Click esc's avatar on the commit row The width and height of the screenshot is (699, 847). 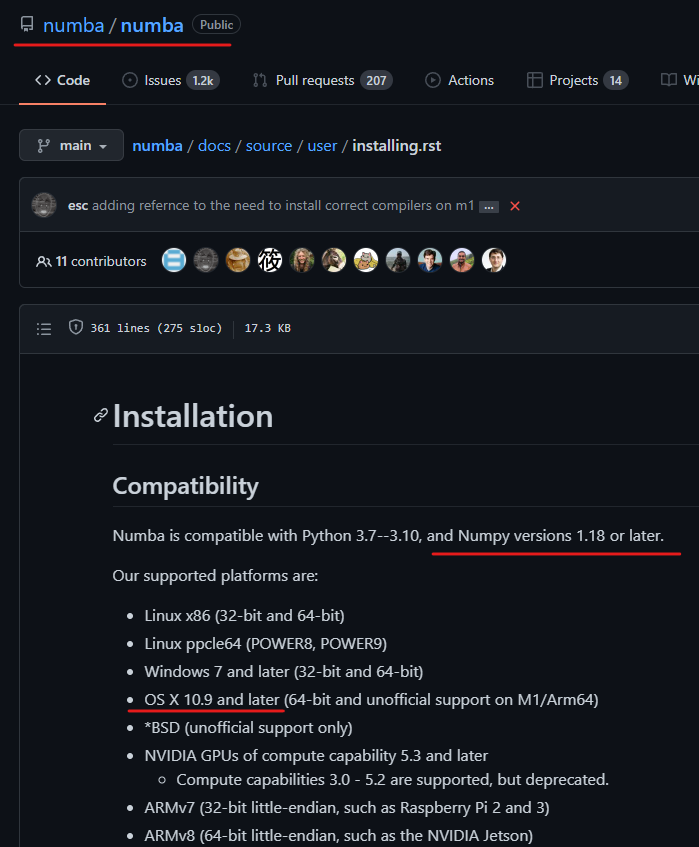44,204
